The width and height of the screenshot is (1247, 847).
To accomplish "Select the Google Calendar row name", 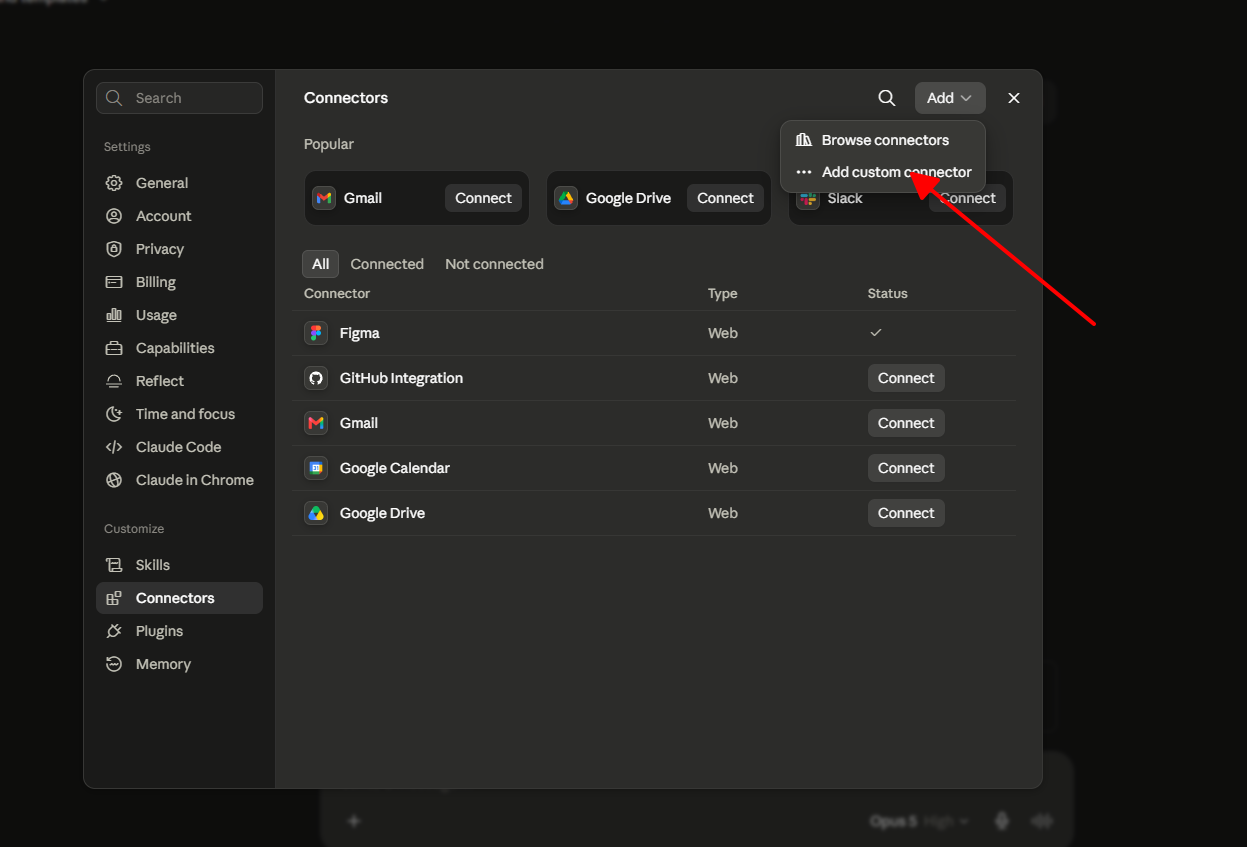I will [395, 468].
